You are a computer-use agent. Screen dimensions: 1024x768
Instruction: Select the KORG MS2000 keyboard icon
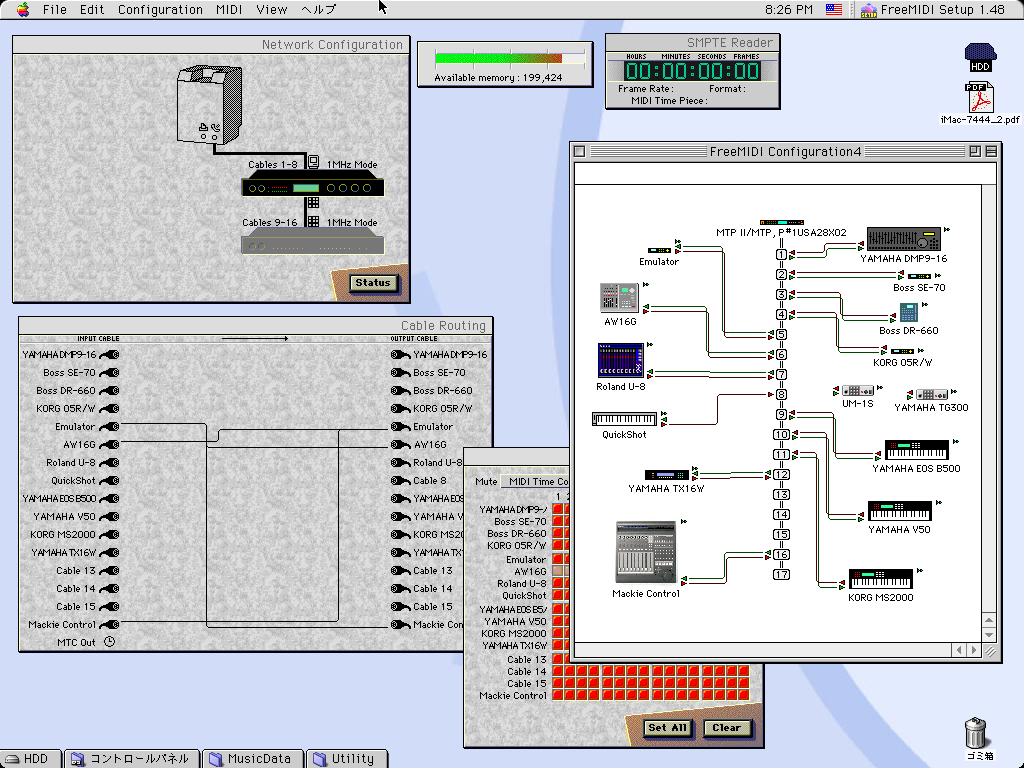(x=880, y=579)
